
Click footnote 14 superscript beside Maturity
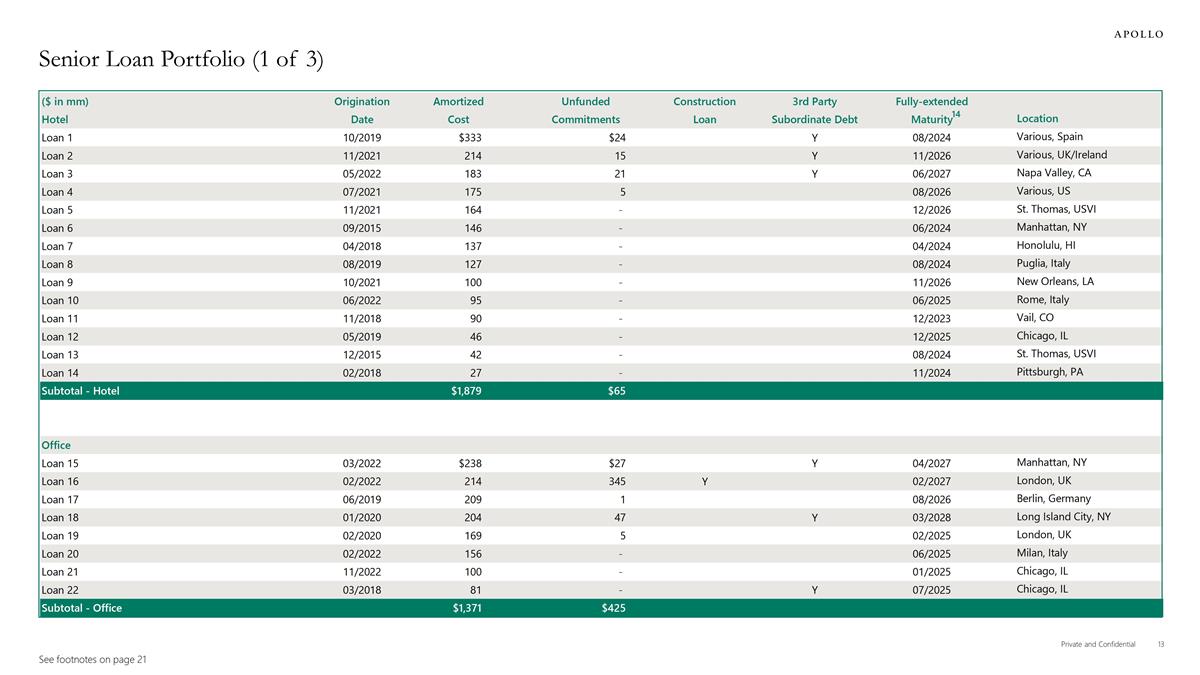click(x=956, y=115)
